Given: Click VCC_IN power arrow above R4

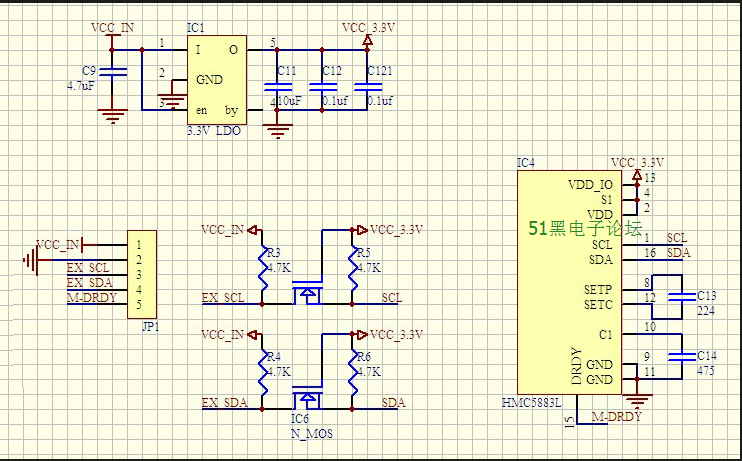Looking at the screenshot, I should click(255, 335).
